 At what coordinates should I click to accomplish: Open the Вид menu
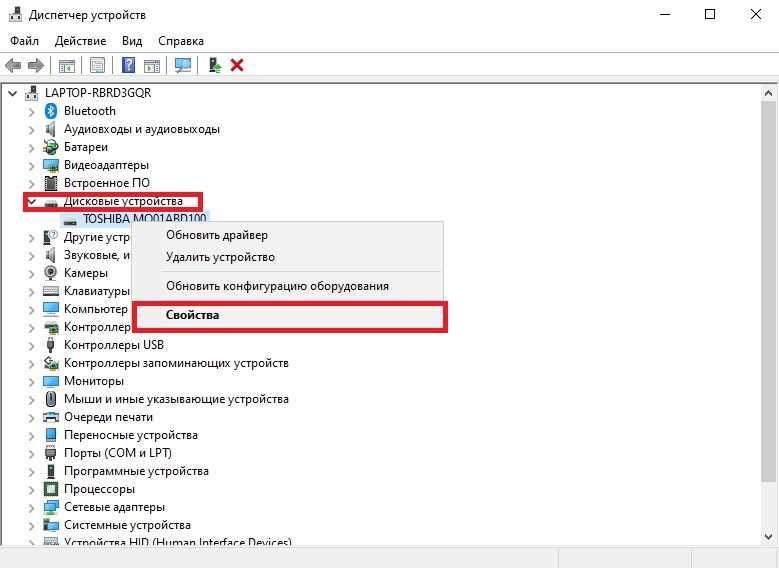coord(132,41)
